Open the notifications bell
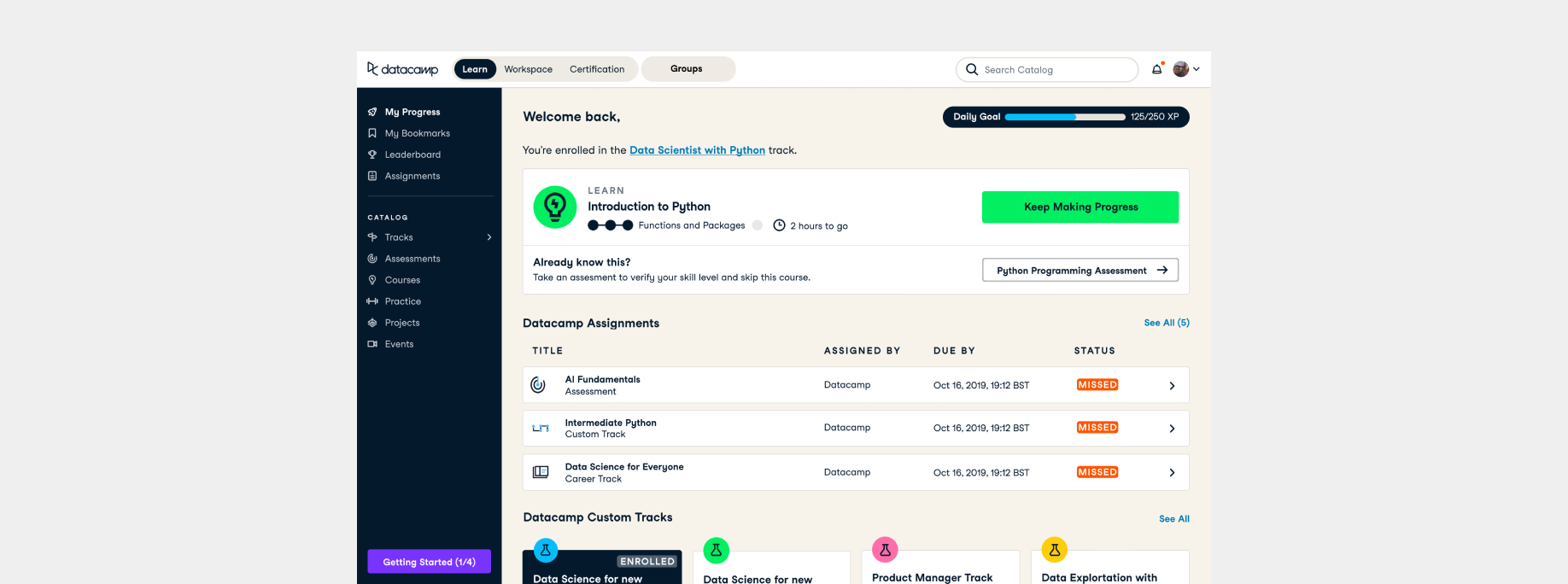 click(x=1157, y=69)
